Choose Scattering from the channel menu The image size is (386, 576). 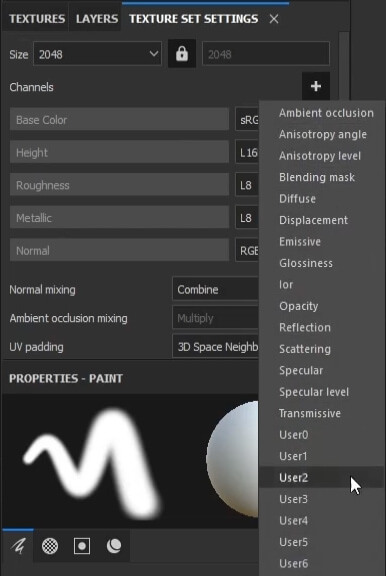pos(322,349)
